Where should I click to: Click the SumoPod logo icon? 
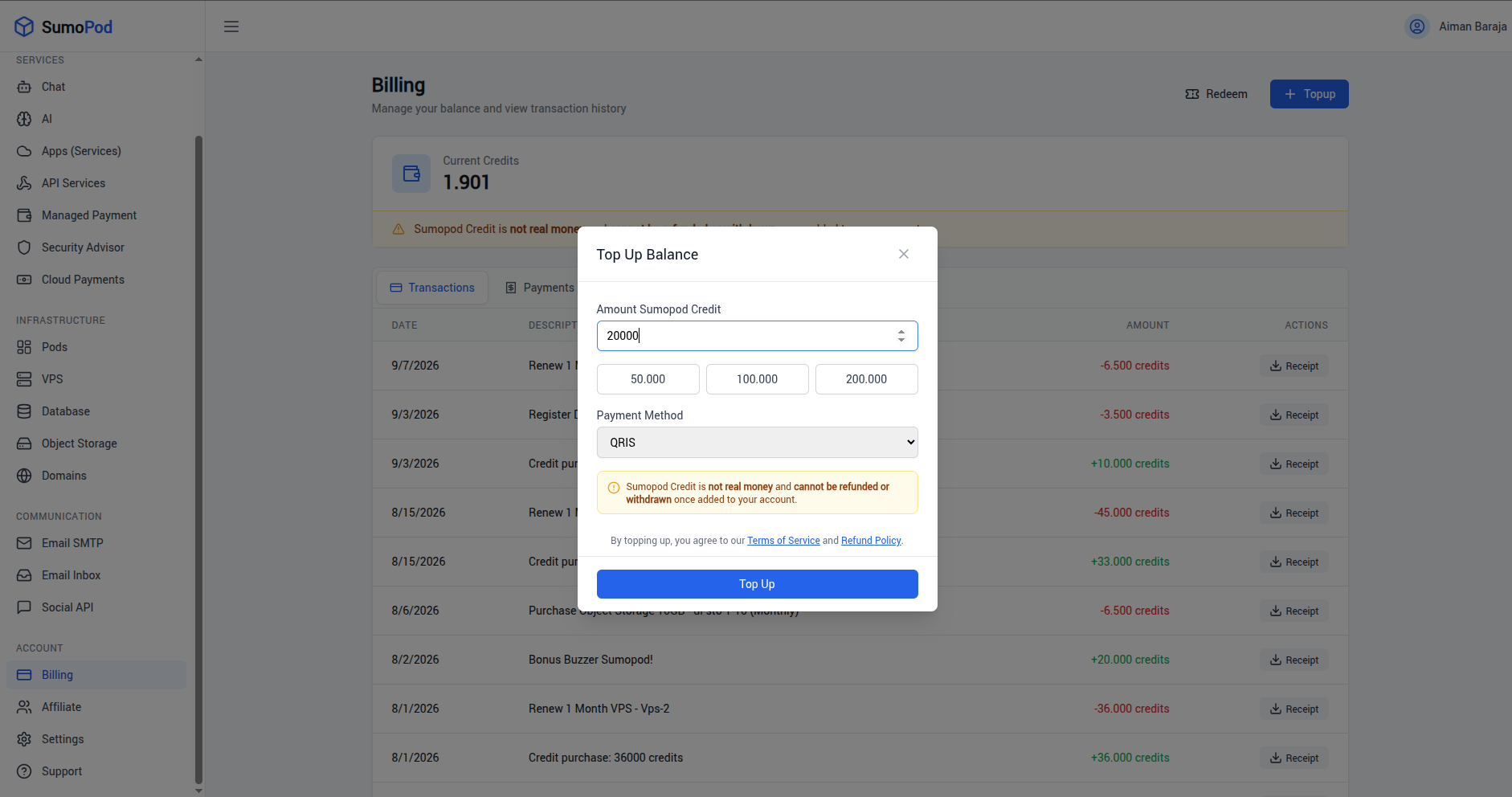pyautogui.click(x=24, y=27)
